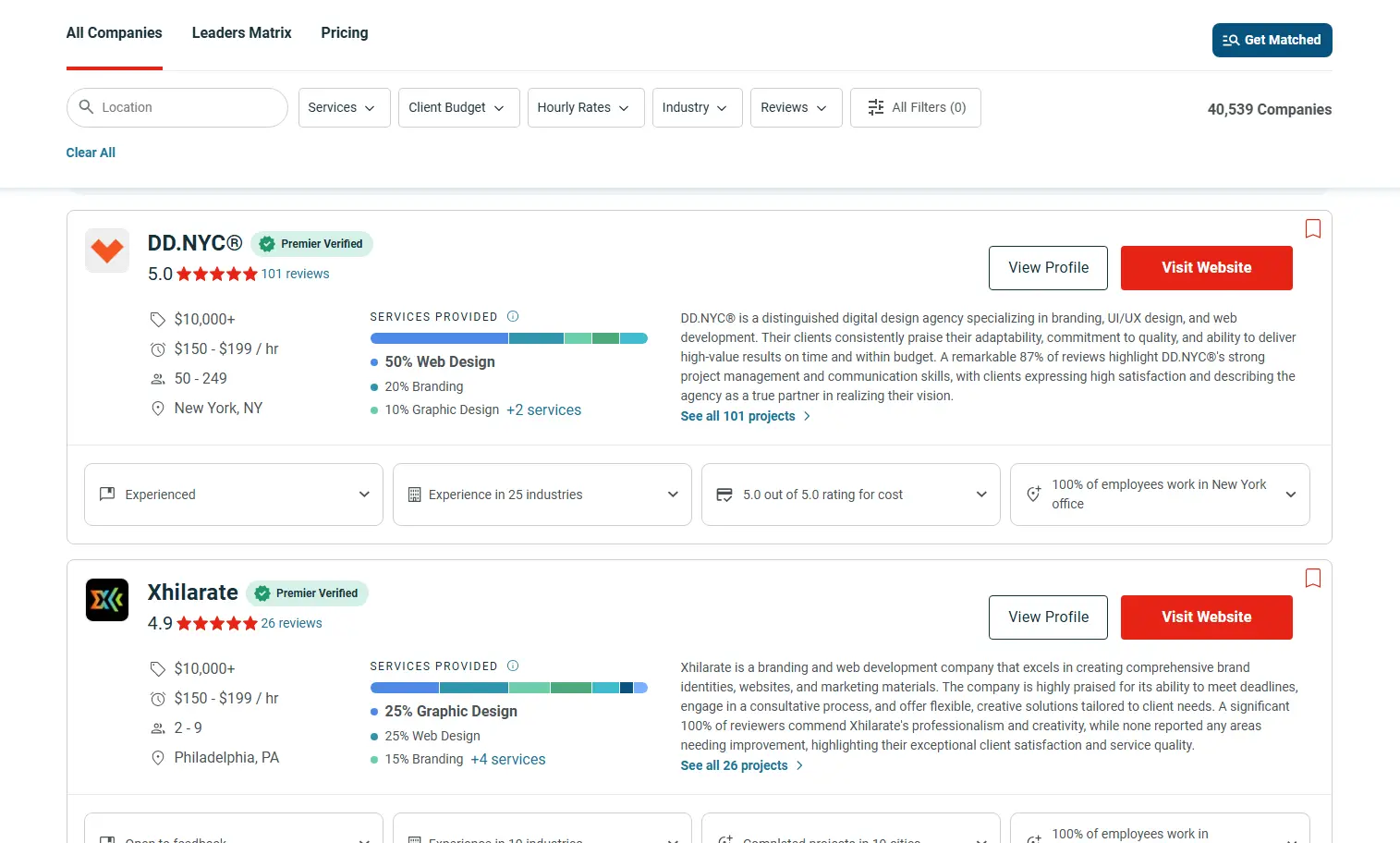The image size is (1400, 843).
Task: Switch to Pricing tab
Action: (x=345, y=33)
